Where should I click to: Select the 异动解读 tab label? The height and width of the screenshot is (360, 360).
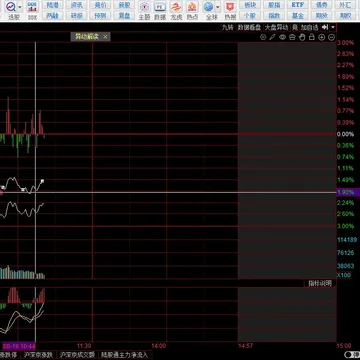click(x=86, y=37)
